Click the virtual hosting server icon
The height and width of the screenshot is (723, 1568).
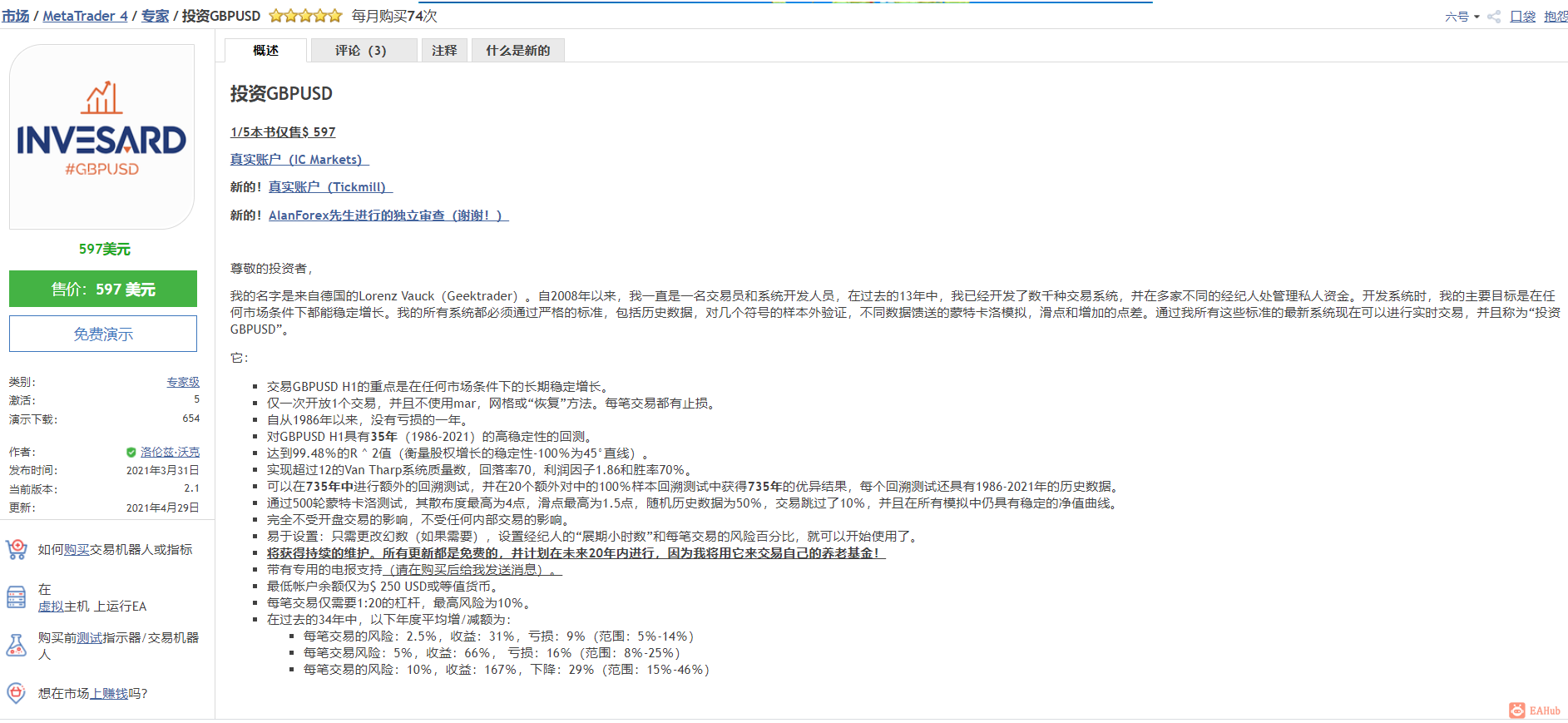17,597
